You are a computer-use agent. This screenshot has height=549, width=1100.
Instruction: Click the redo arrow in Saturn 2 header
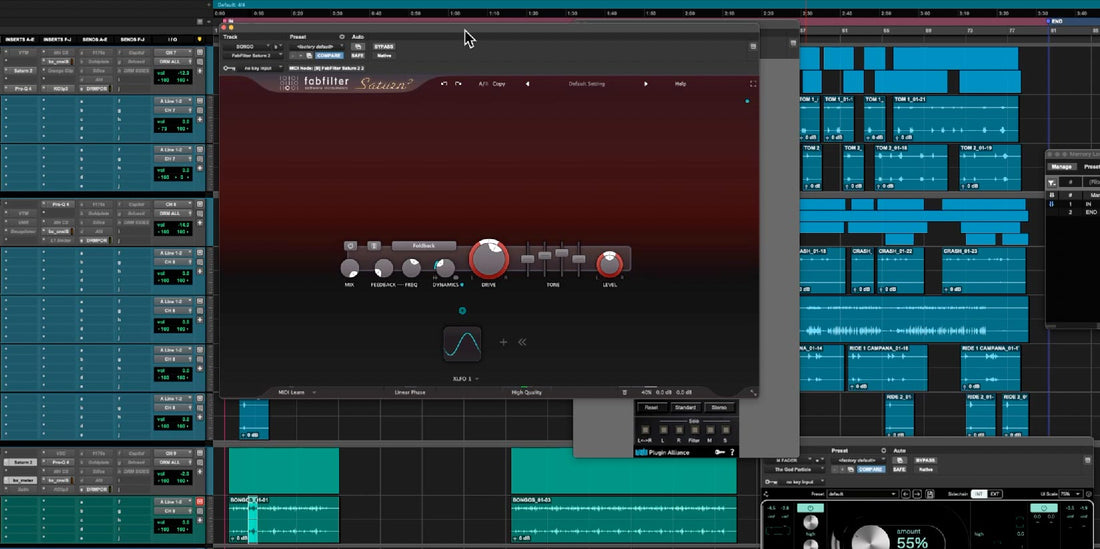(x=458, y=83)
